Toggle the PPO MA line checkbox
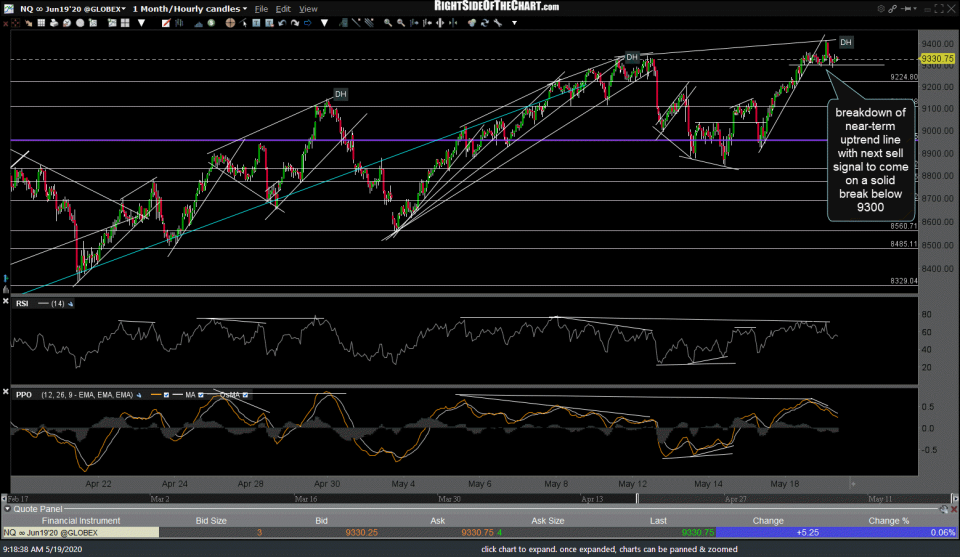The width and height of the screenshot is (960, 557). [201, 395]
